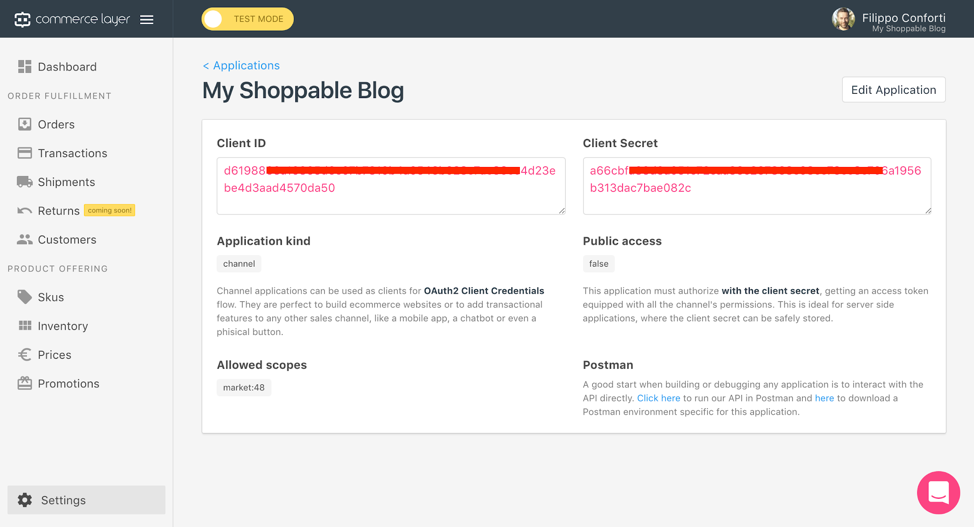This screenshot has height=527, width=974.
Task: Click the Edit Application button
Action: point(893,89)
